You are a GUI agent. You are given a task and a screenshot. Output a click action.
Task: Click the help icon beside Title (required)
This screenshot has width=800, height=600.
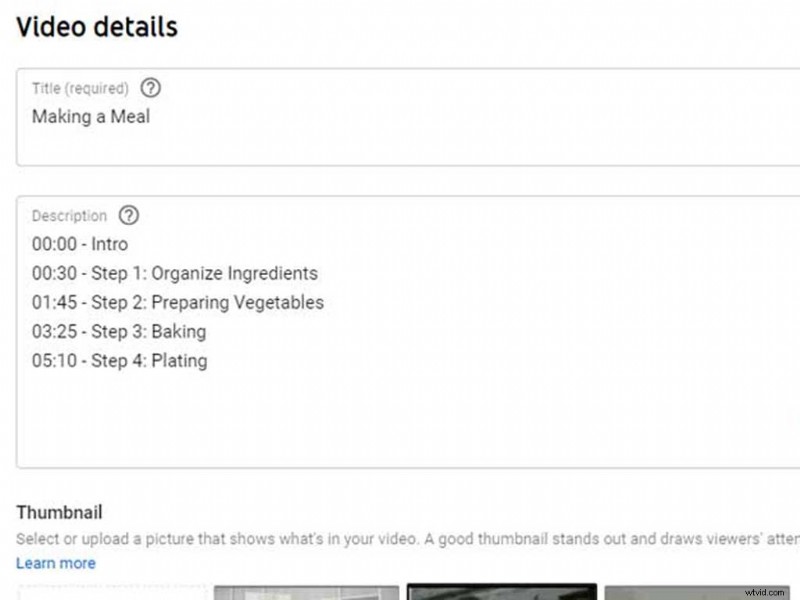coord(151,87)
